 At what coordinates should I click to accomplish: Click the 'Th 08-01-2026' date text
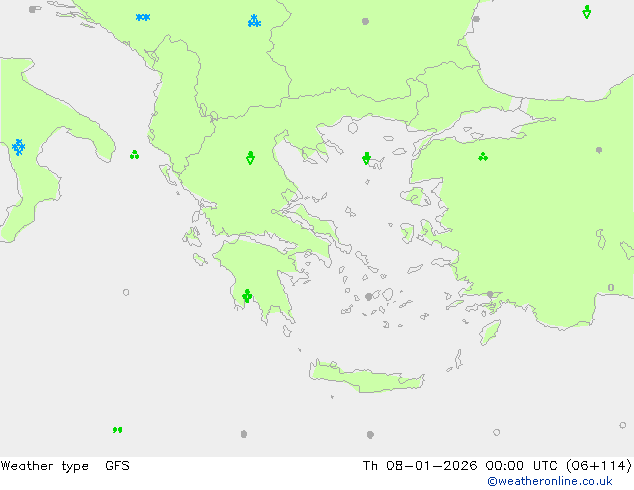420,466
